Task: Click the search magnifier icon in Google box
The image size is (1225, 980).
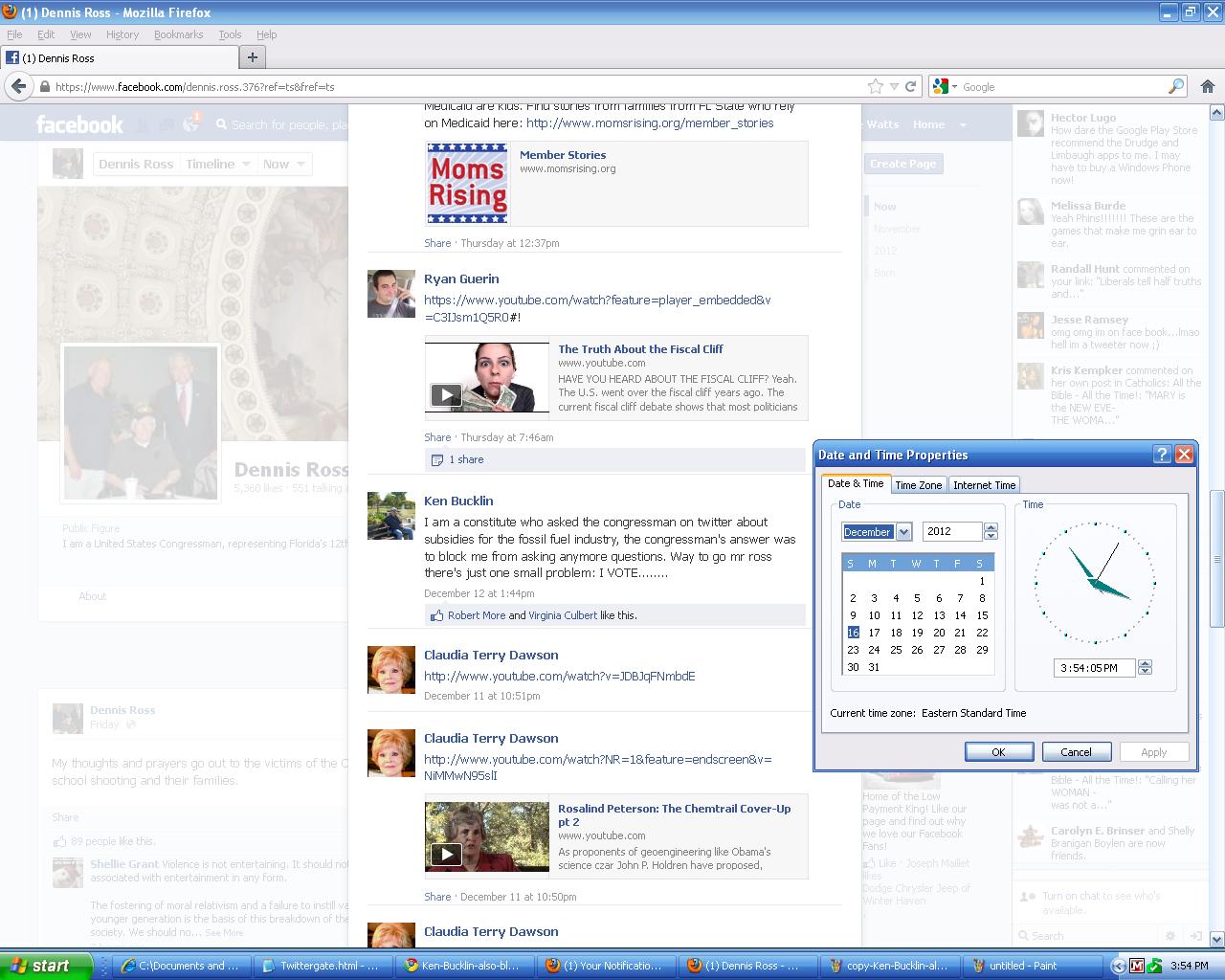Action: [x=1176, y=86]
